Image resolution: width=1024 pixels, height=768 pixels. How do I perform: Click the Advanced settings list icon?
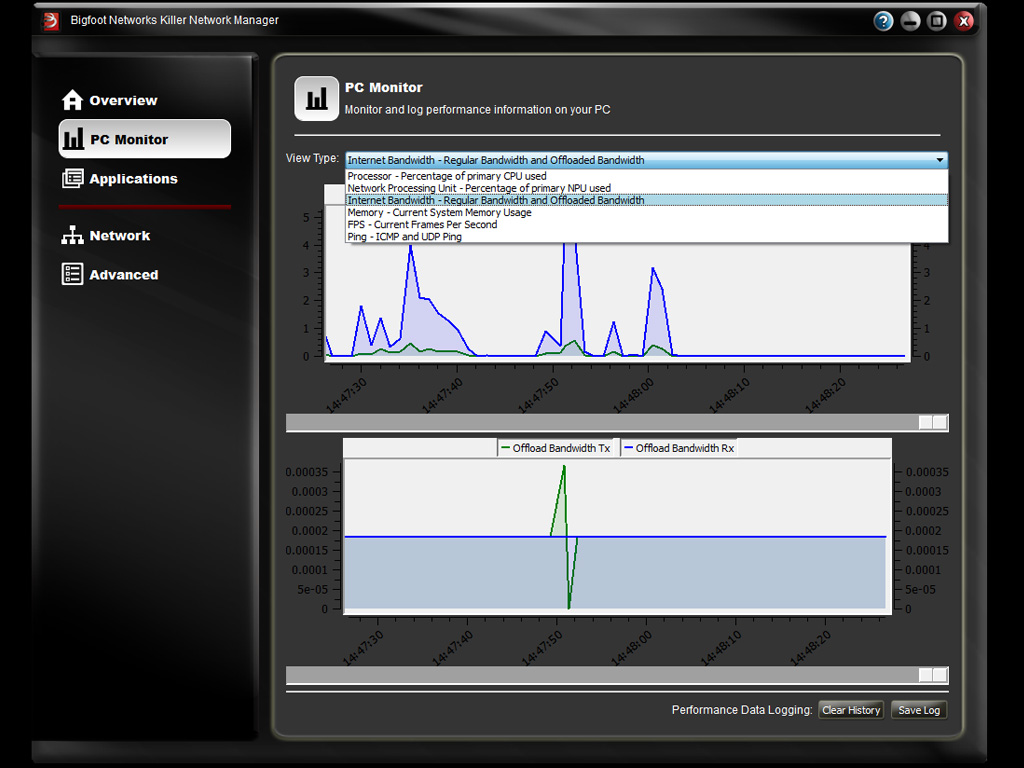(72, 274)
